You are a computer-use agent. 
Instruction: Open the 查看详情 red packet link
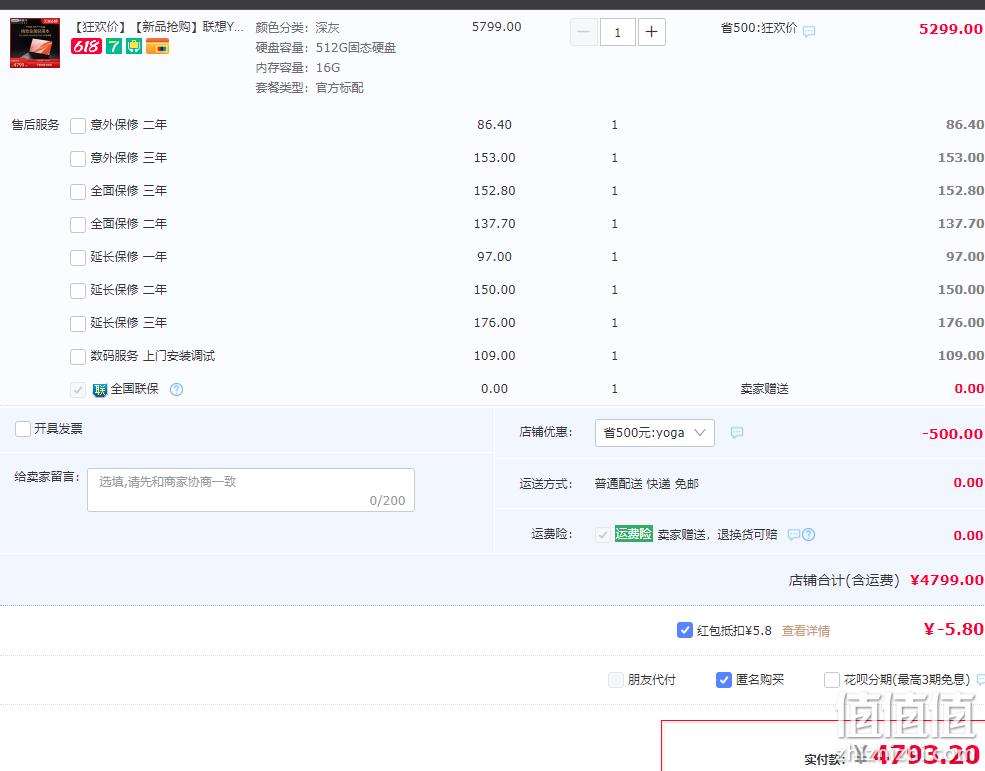pyautogui.click(x=805, y=630)
